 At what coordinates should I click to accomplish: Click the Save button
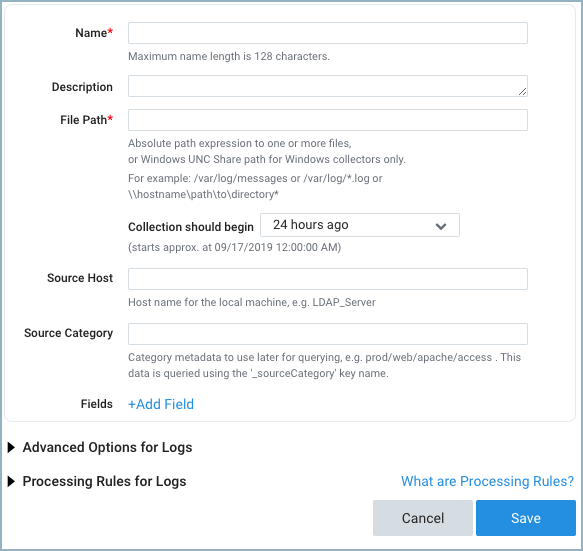tap(526, 518)
